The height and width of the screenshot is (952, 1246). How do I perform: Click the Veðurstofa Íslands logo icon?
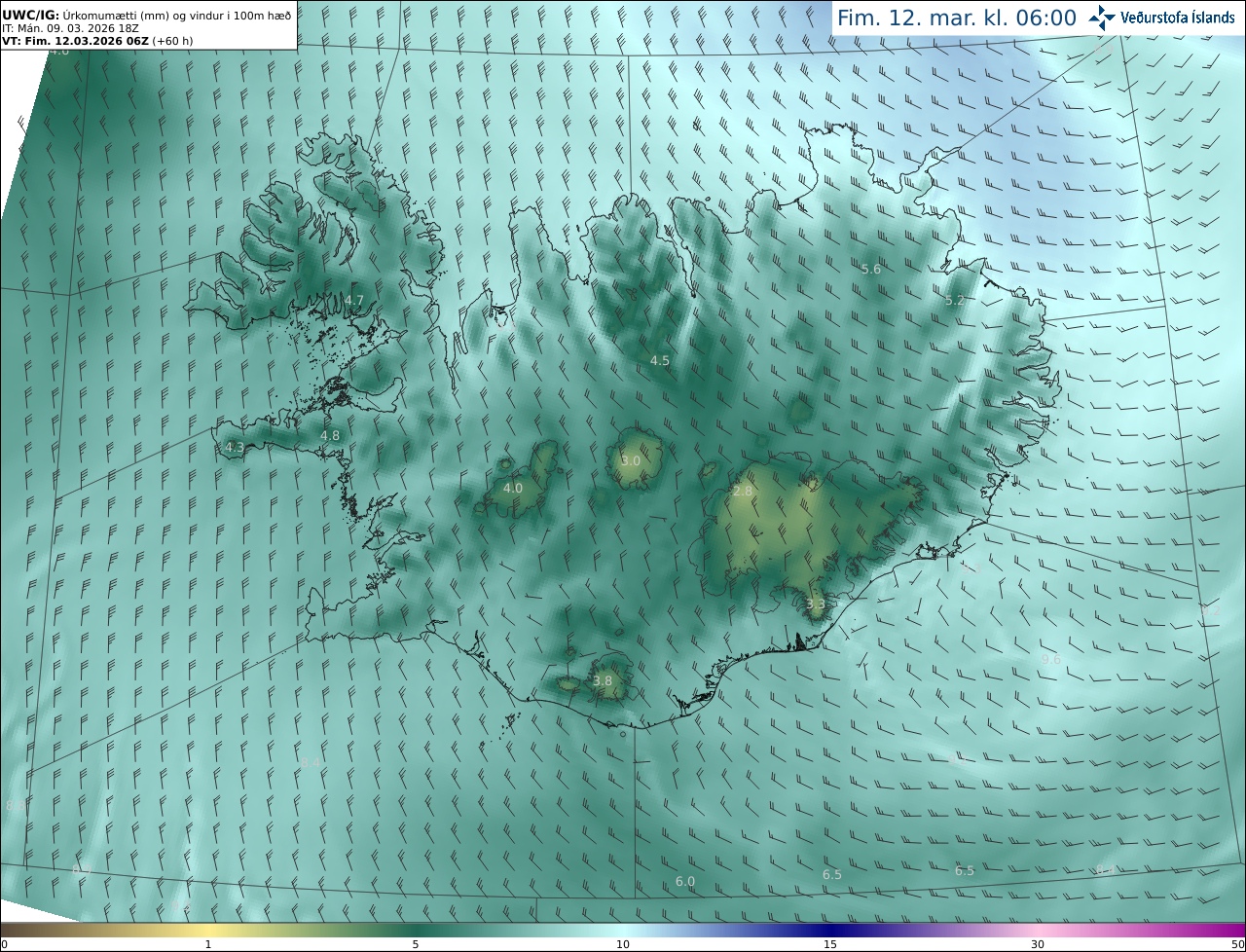point(1102,18)
